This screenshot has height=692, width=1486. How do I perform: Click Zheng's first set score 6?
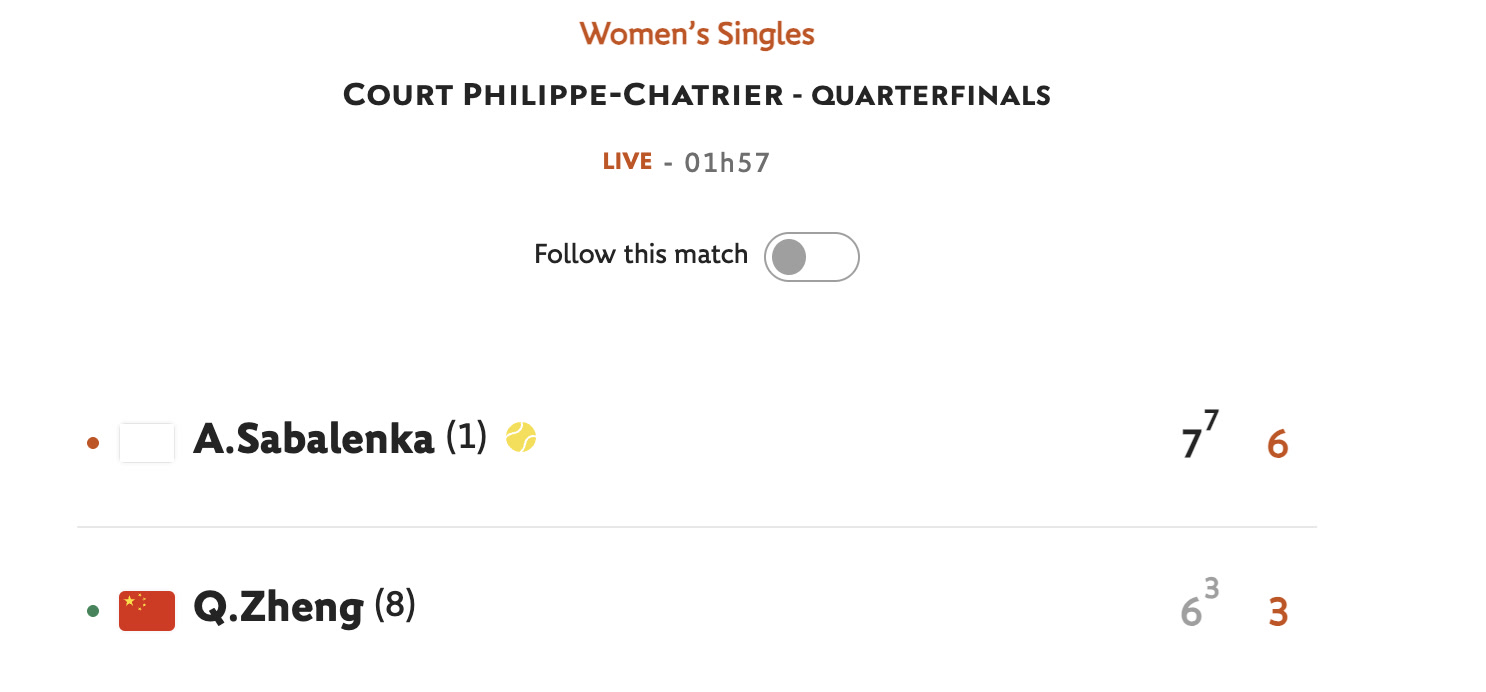1190,611
